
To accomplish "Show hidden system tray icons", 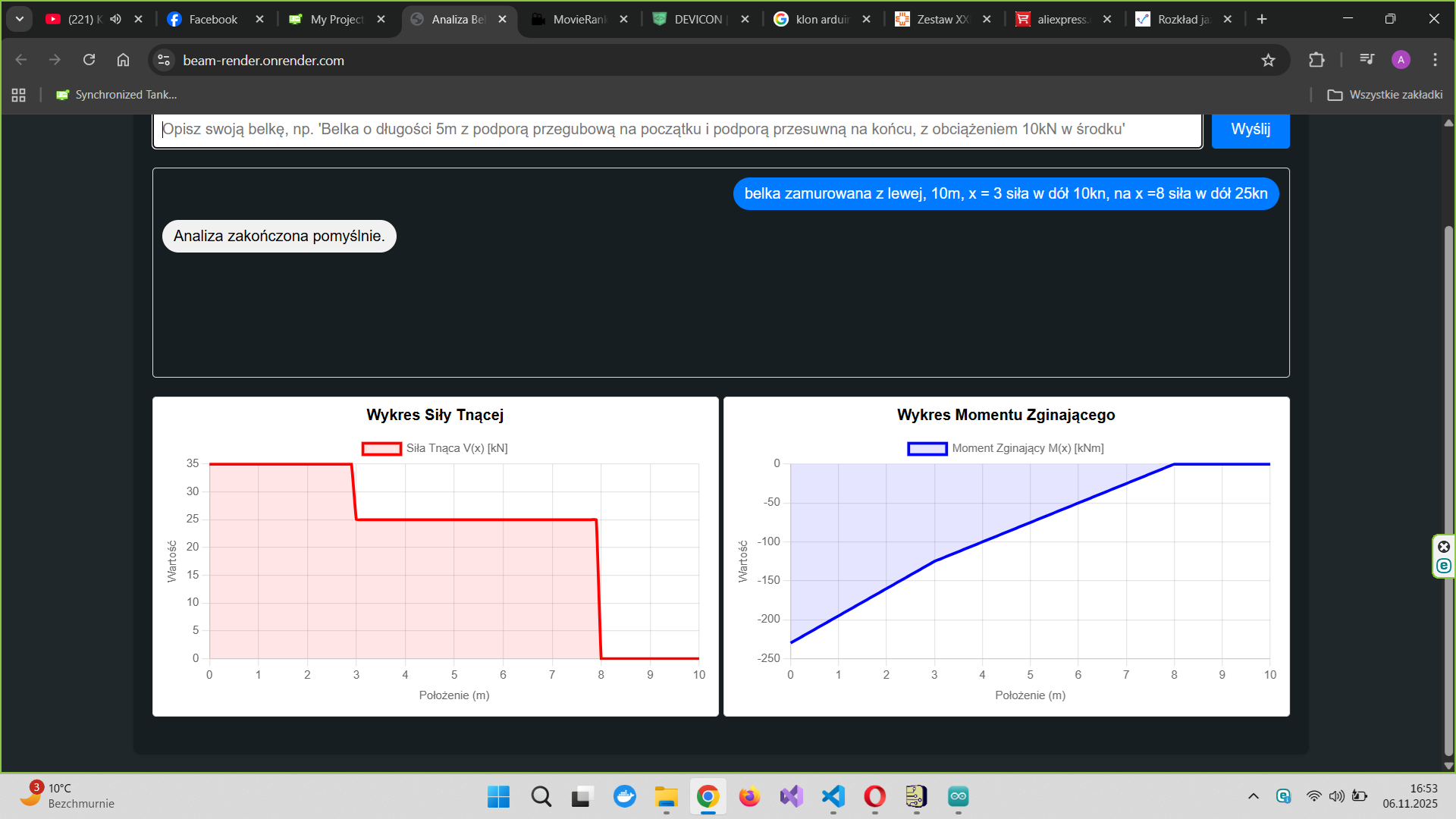I will 1253,796.
